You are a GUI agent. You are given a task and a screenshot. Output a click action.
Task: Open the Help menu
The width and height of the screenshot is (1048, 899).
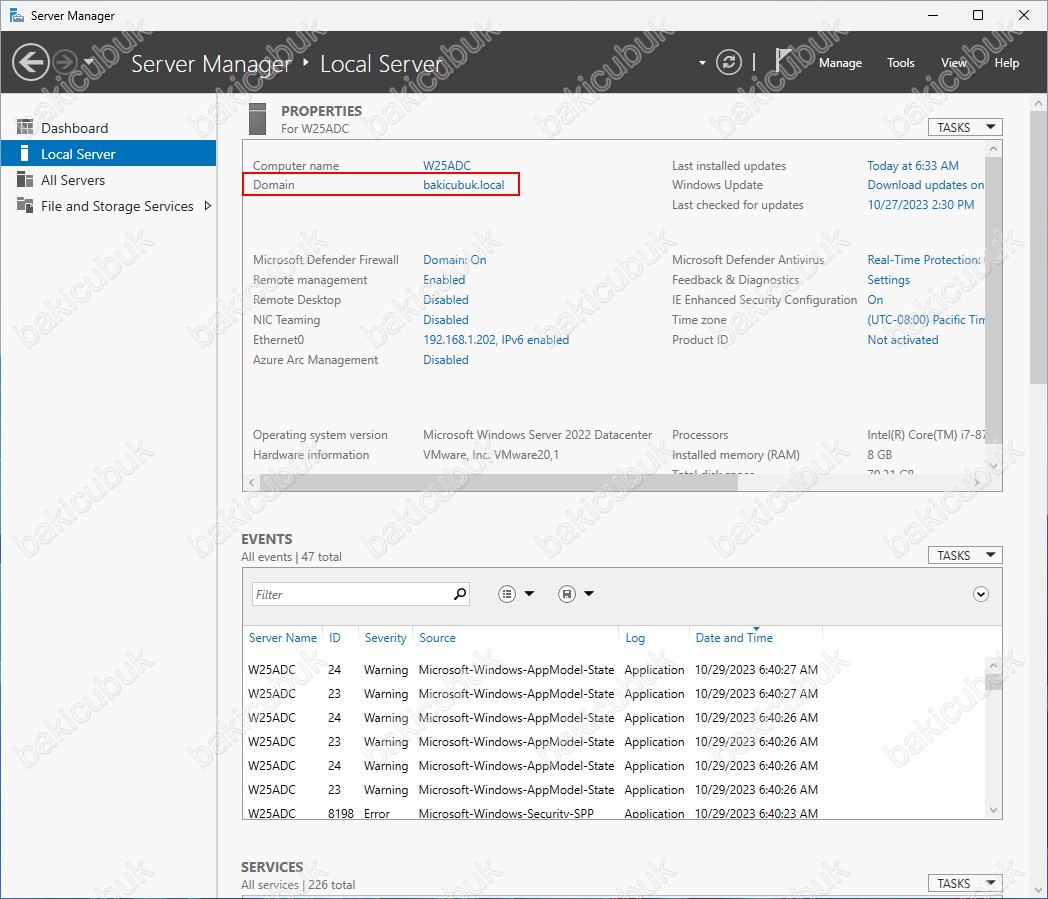1007,63
